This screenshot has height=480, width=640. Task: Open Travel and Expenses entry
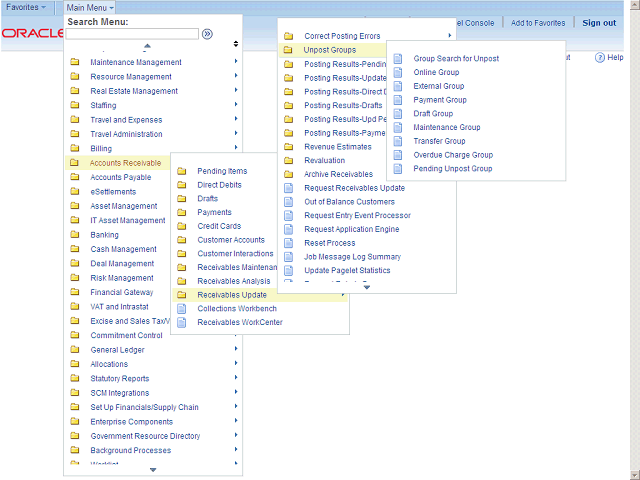click(126, 120)
